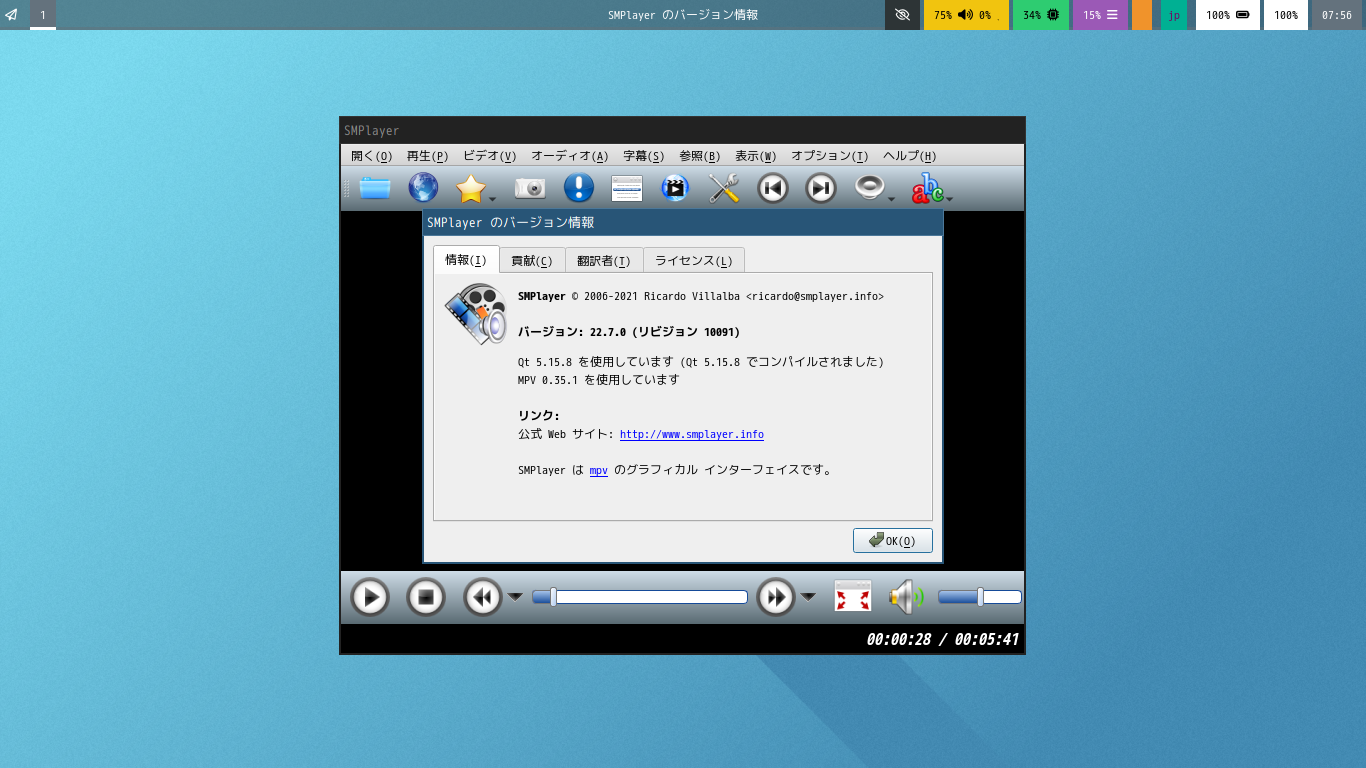Select workspace 1 in top bar

[43, 15]
